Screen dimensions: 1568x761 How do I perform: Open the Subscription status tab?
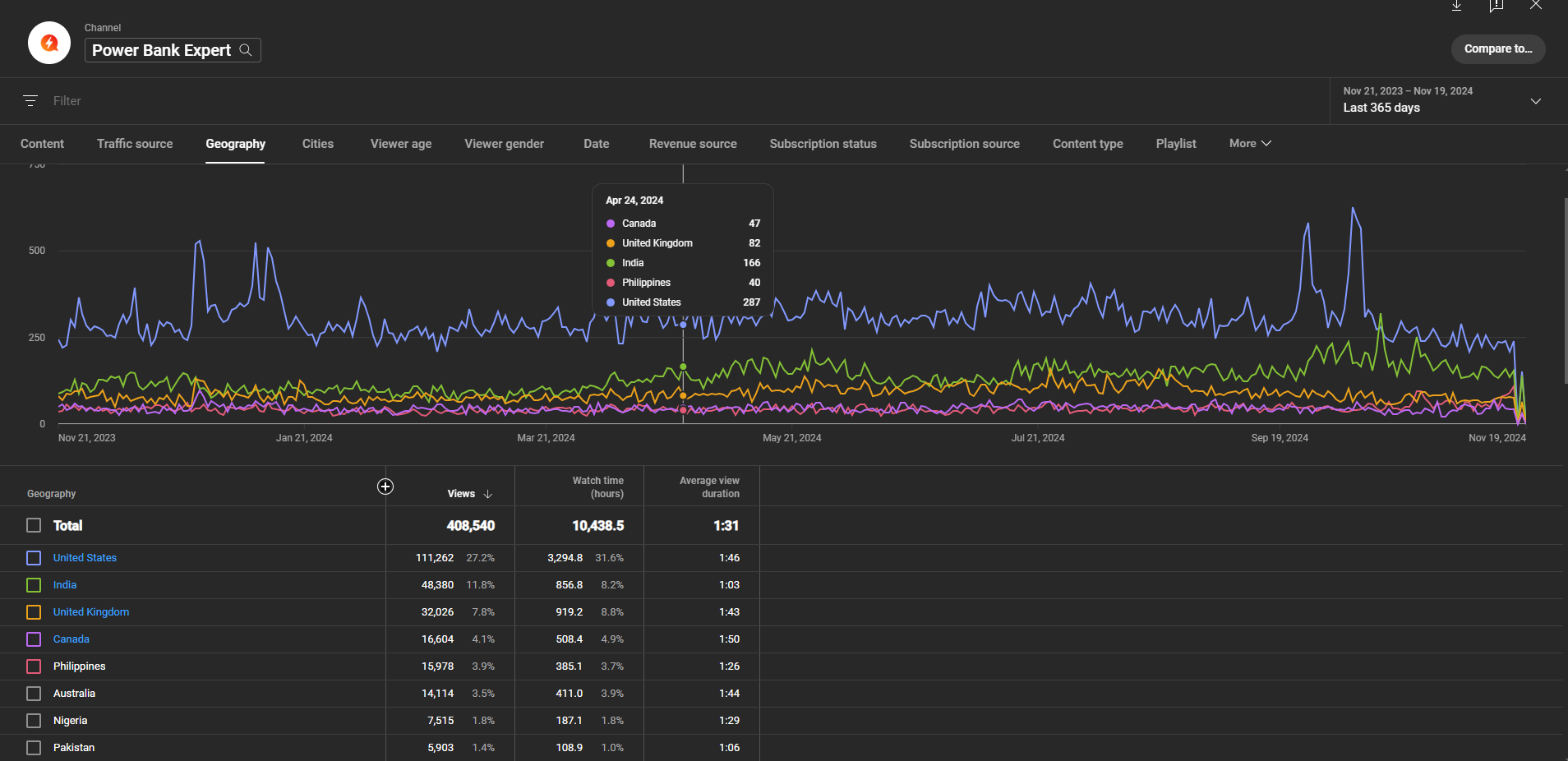click(x=823, y=144)
